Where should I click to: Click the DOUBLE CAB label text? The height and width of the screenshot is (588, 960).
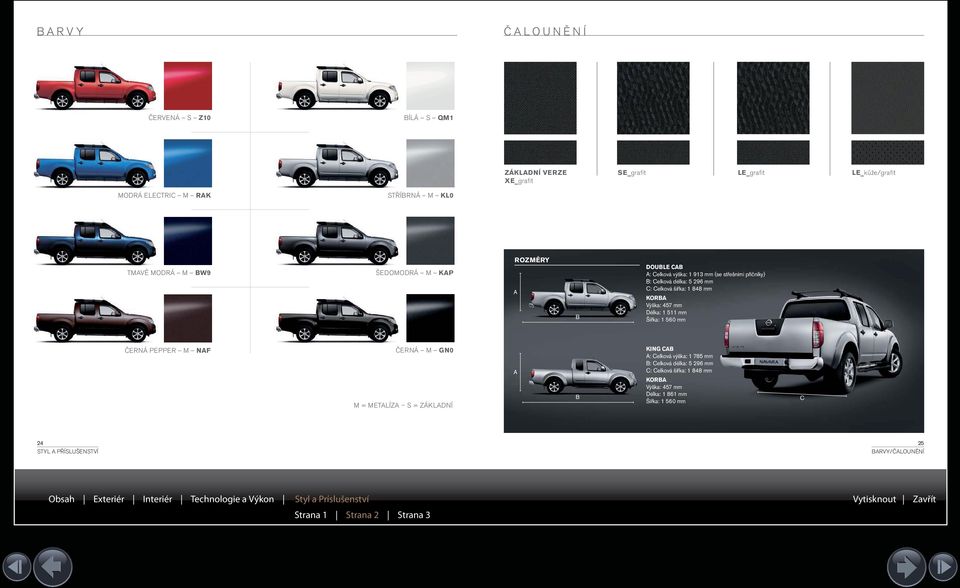click(664, 267)
